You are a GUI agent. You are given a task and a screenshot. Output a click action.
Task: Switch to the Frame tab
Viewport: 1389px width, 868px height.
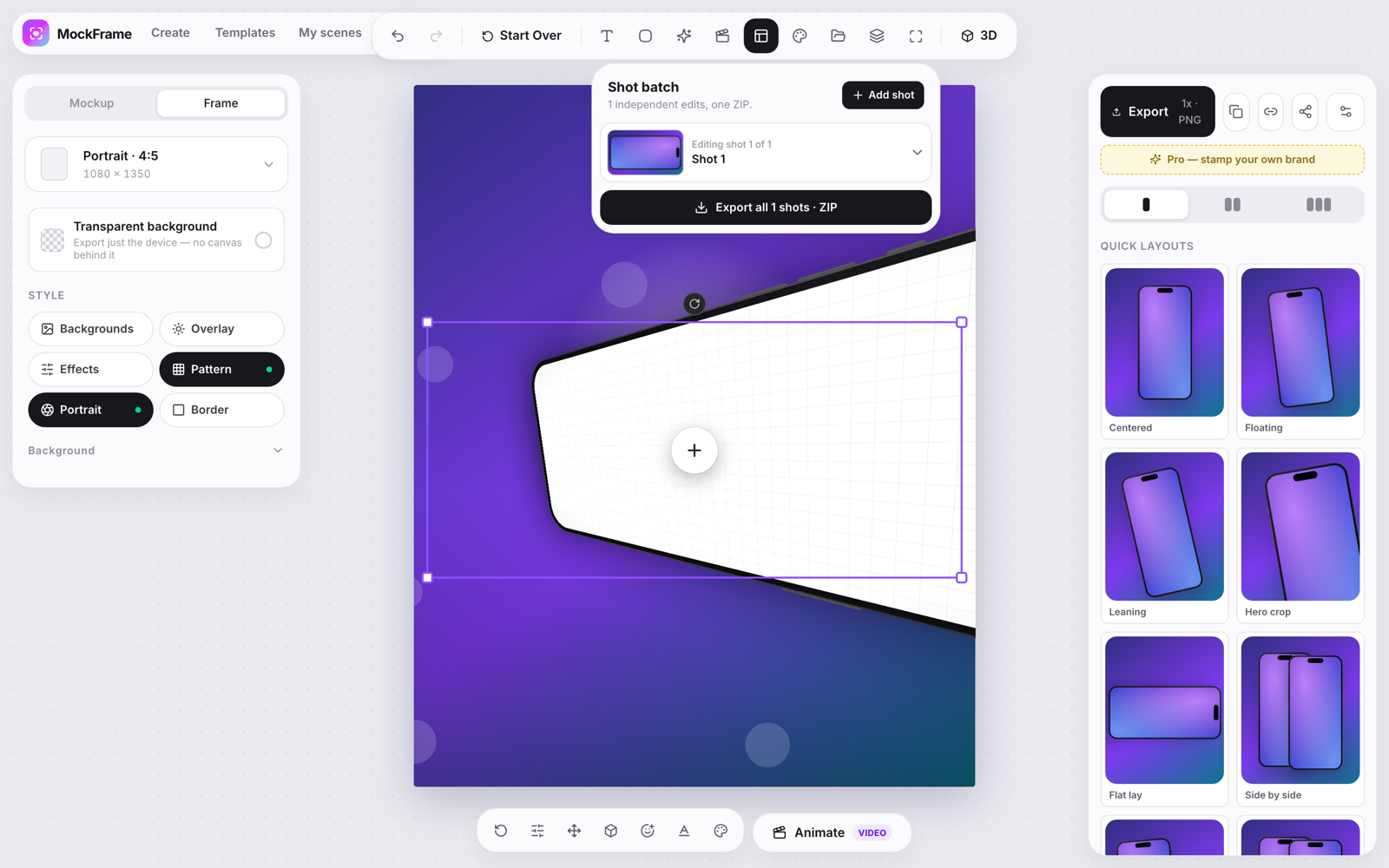point(221,103)
